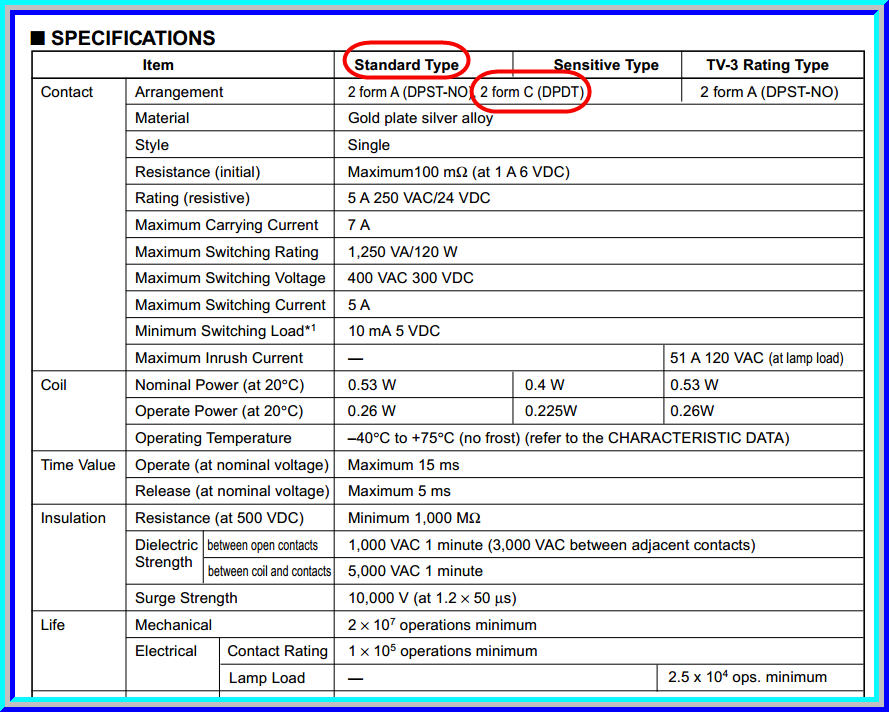Select the 400 VAC 300 VDC value

[410, 278]
